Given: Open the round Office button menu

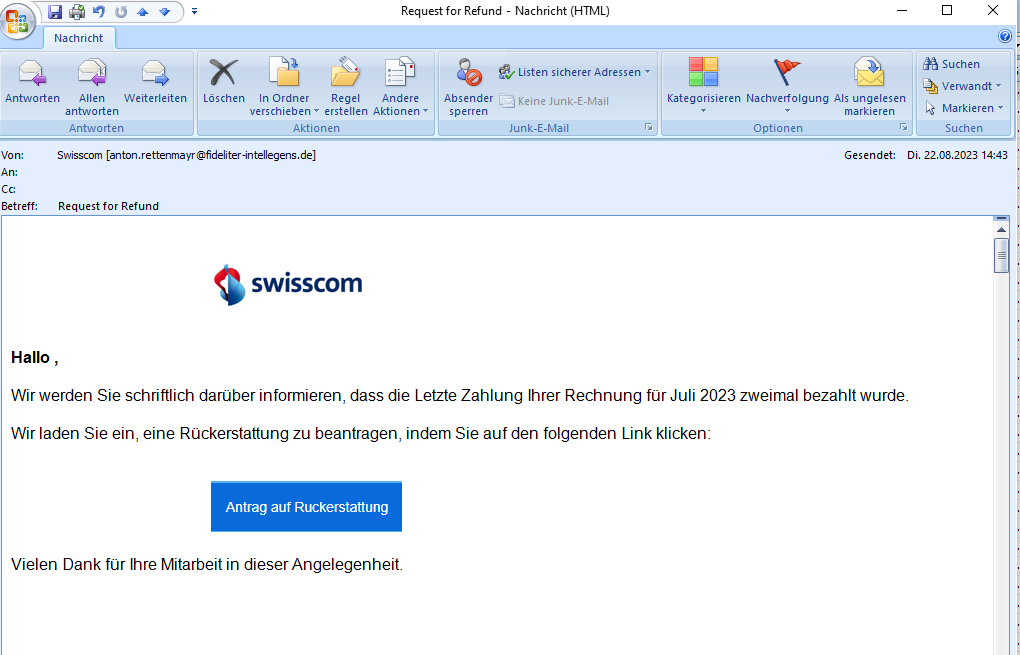Looking at the screenshot, I should (19, 20).
